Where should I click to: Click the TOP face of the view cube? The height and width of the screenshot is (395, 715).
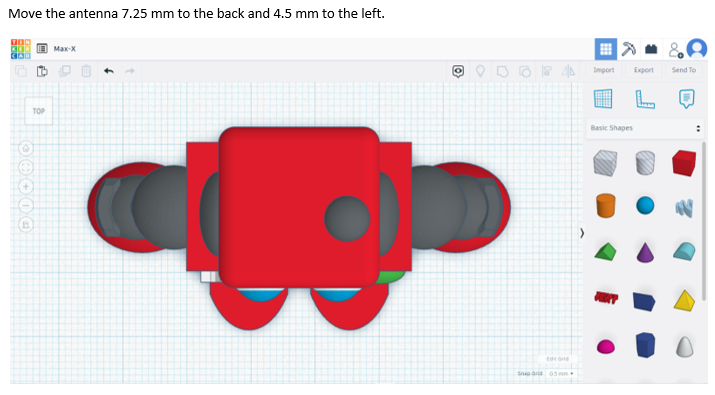38,111
